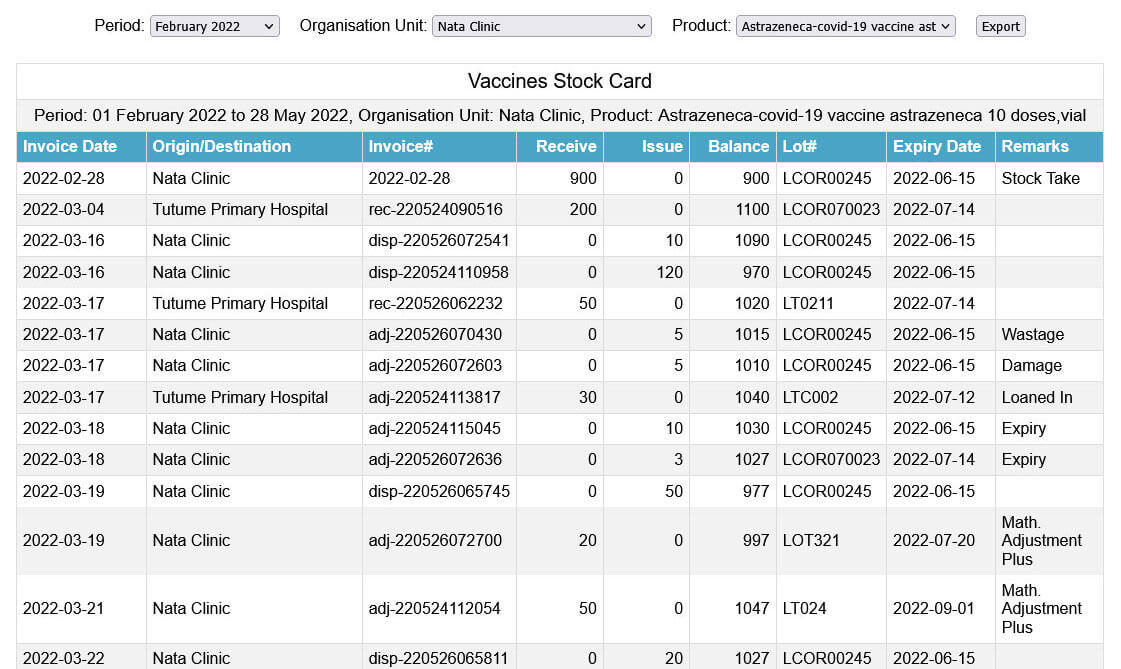
Task: Click the period summary line of the stock card
Action: click(560, 116)
